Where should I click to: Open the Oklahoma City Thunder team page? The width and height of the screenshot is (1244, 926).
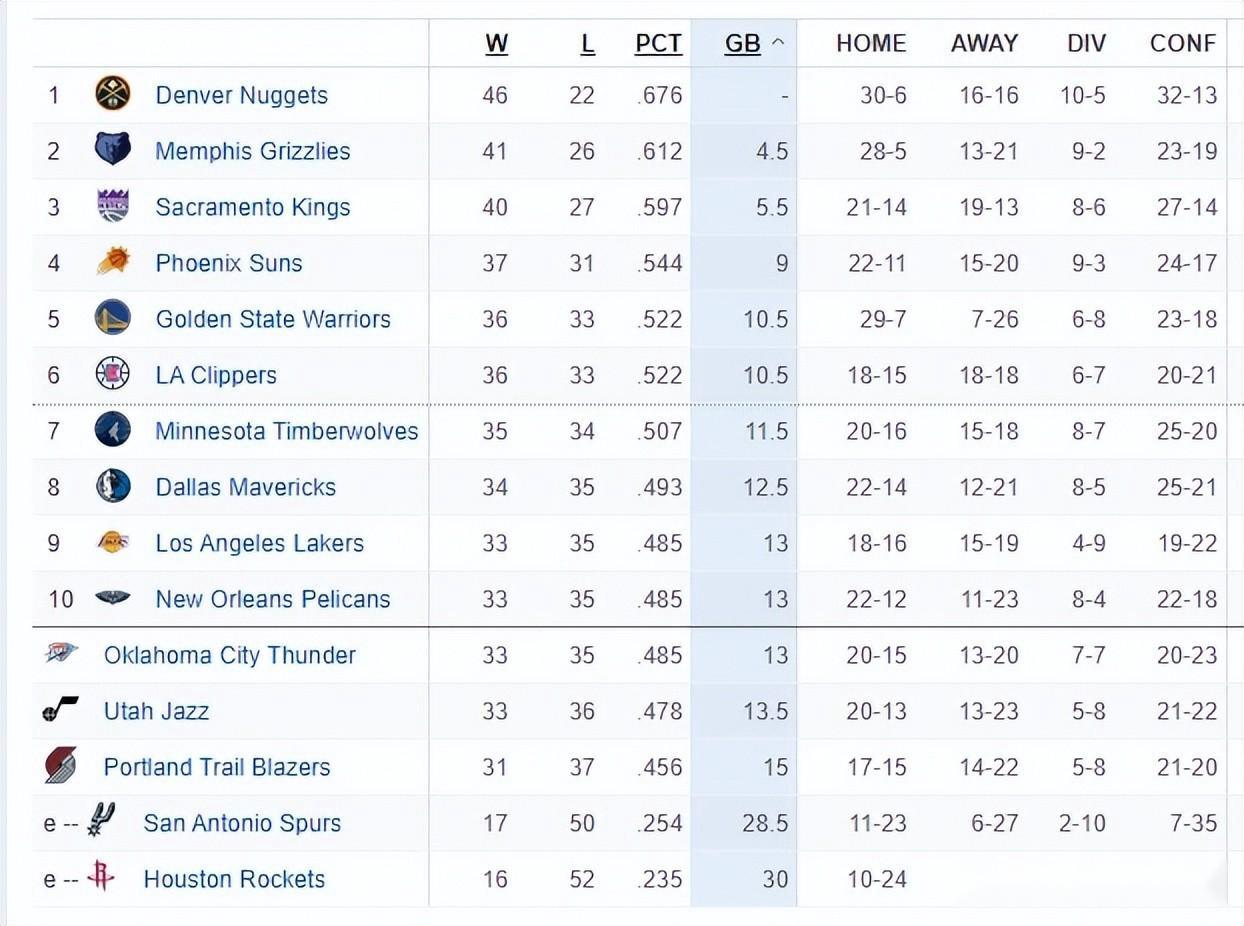tap(229, 655)
